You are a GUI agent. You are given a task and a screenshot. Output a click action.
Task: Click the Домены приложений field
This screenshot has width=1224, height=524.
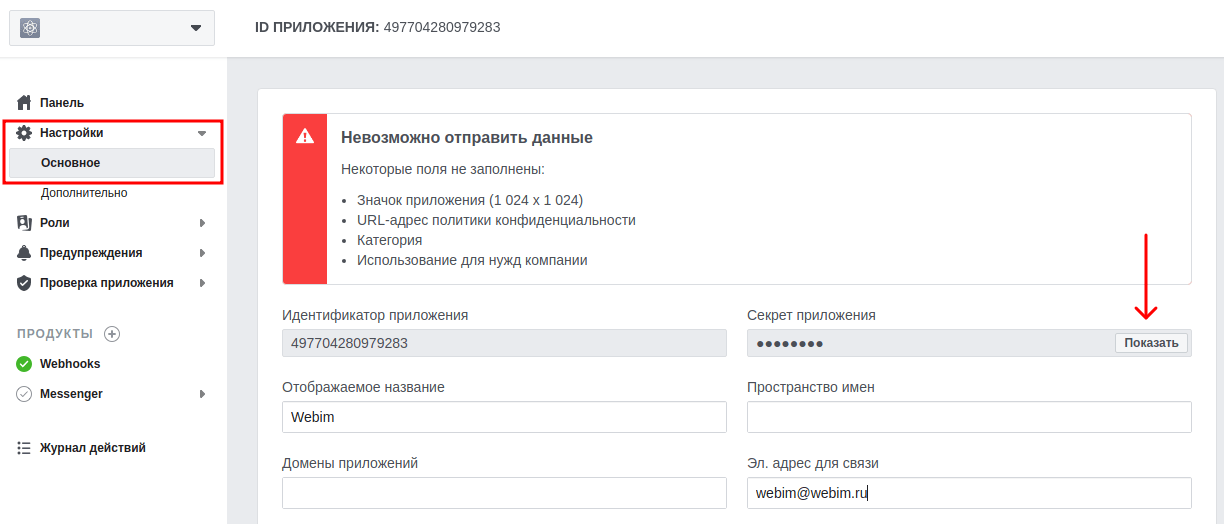(x=504, y=493)
